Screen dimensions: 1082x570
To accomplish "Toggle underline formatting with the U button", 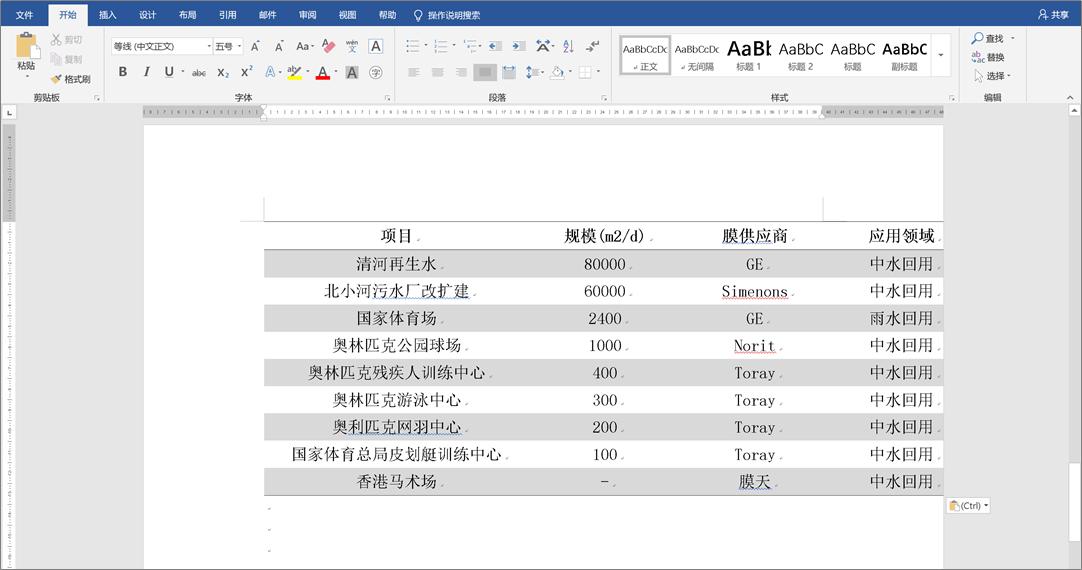I will [169, 72].
